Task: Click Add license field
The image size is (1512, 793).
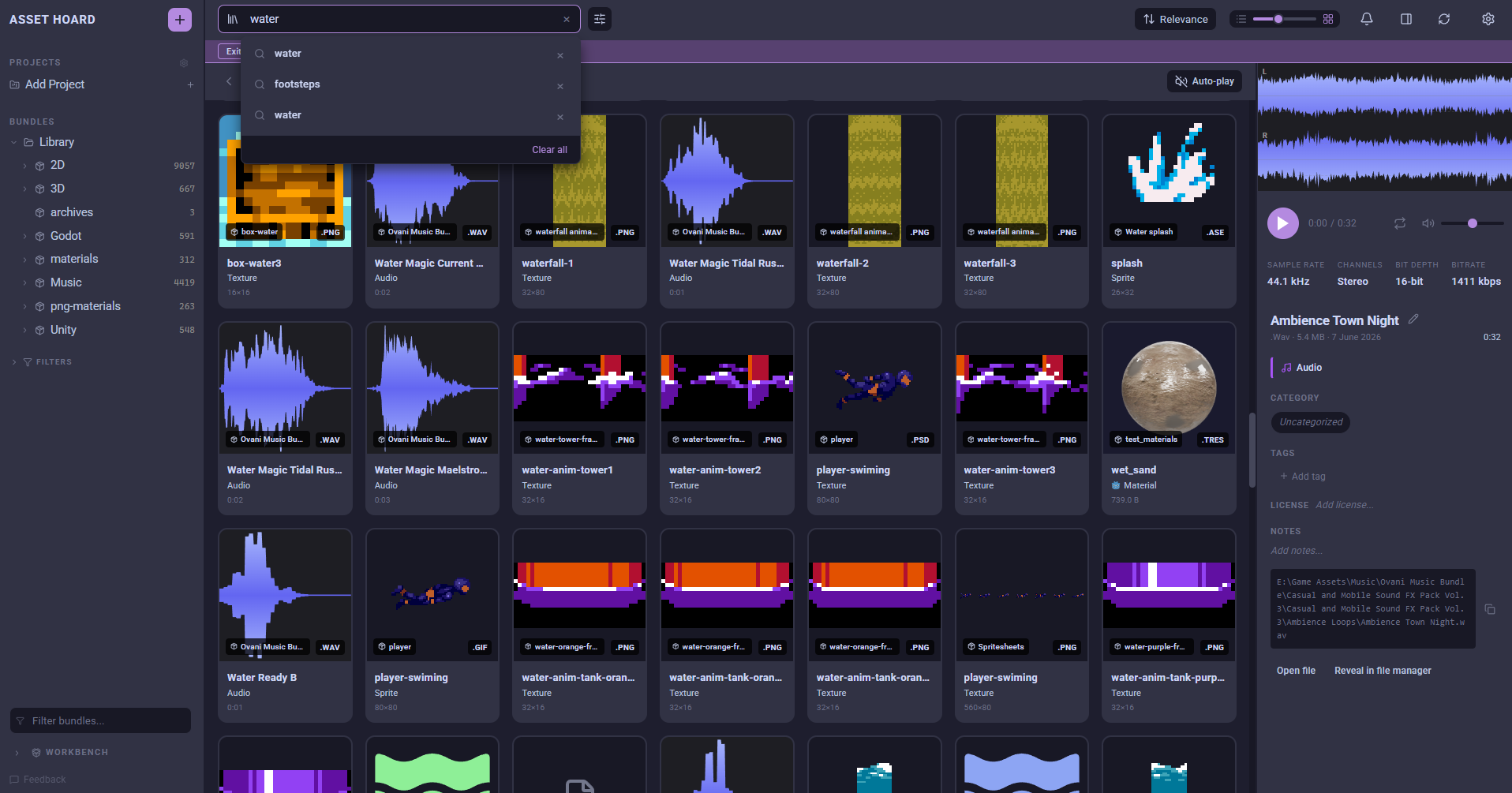Action: tap(1344, 505)
